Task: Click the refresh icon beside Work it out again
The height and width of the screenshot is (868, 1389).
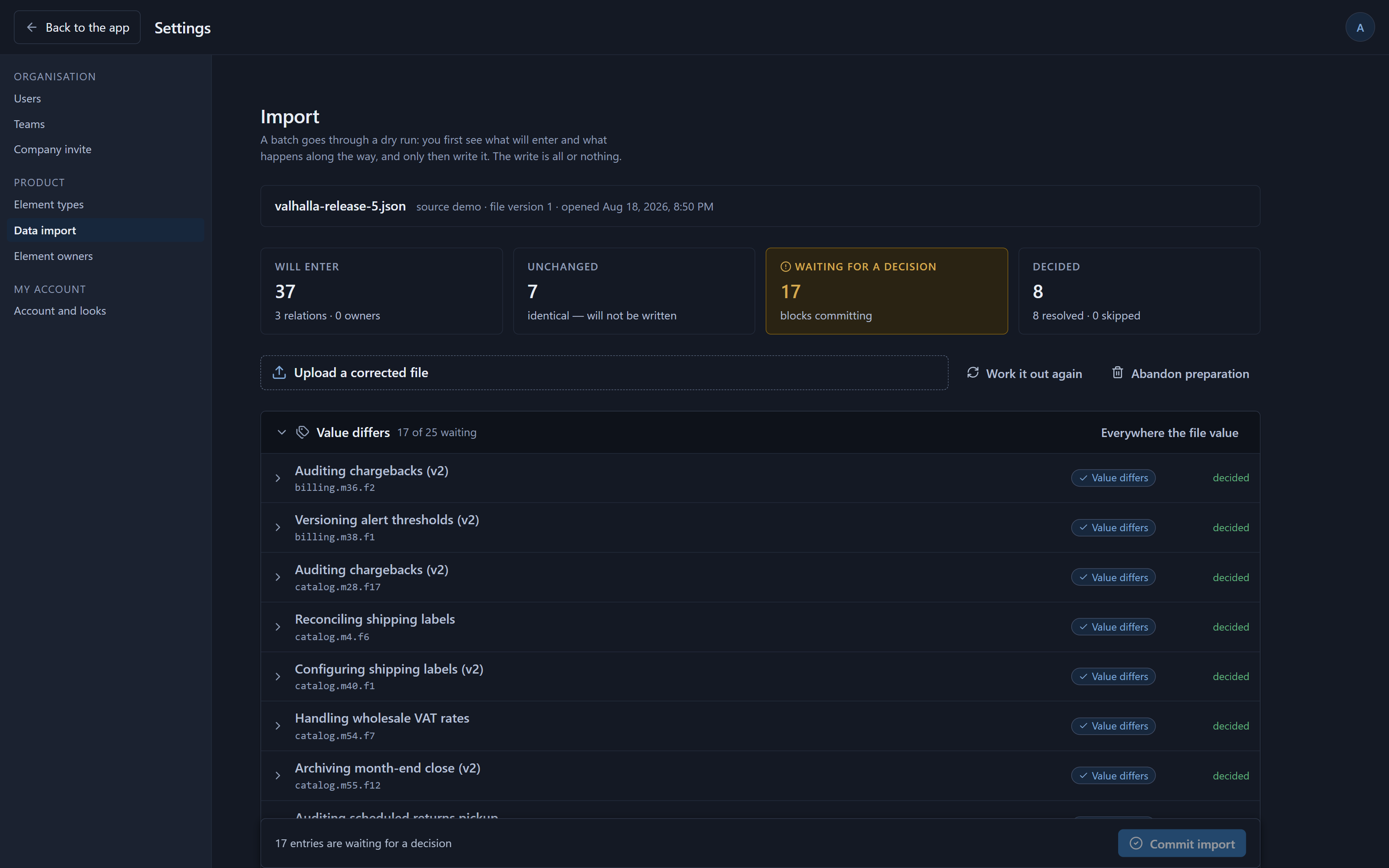Action: 973,372
